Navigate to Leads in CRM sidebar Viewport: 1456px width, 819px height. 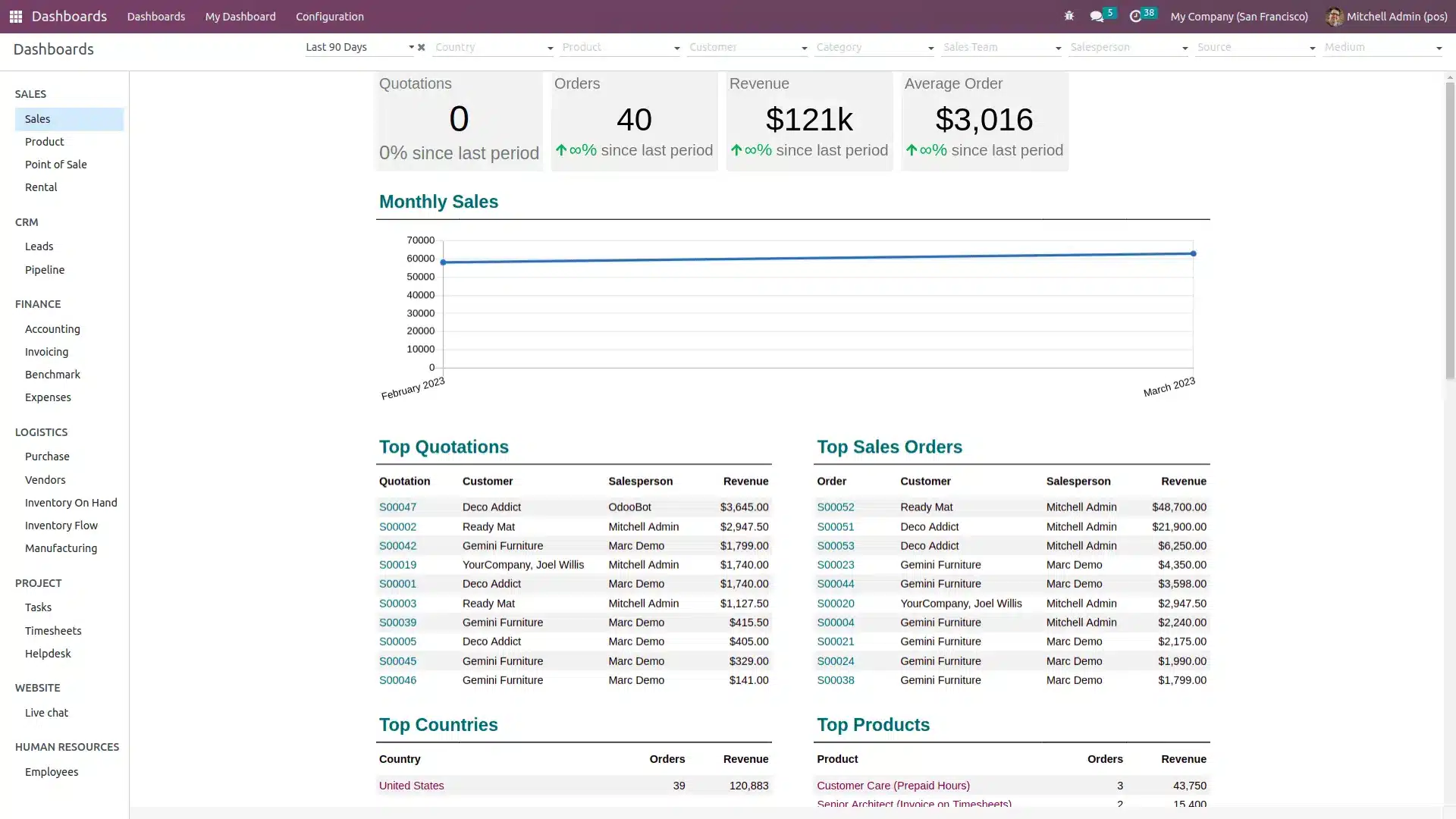(38, 246)
